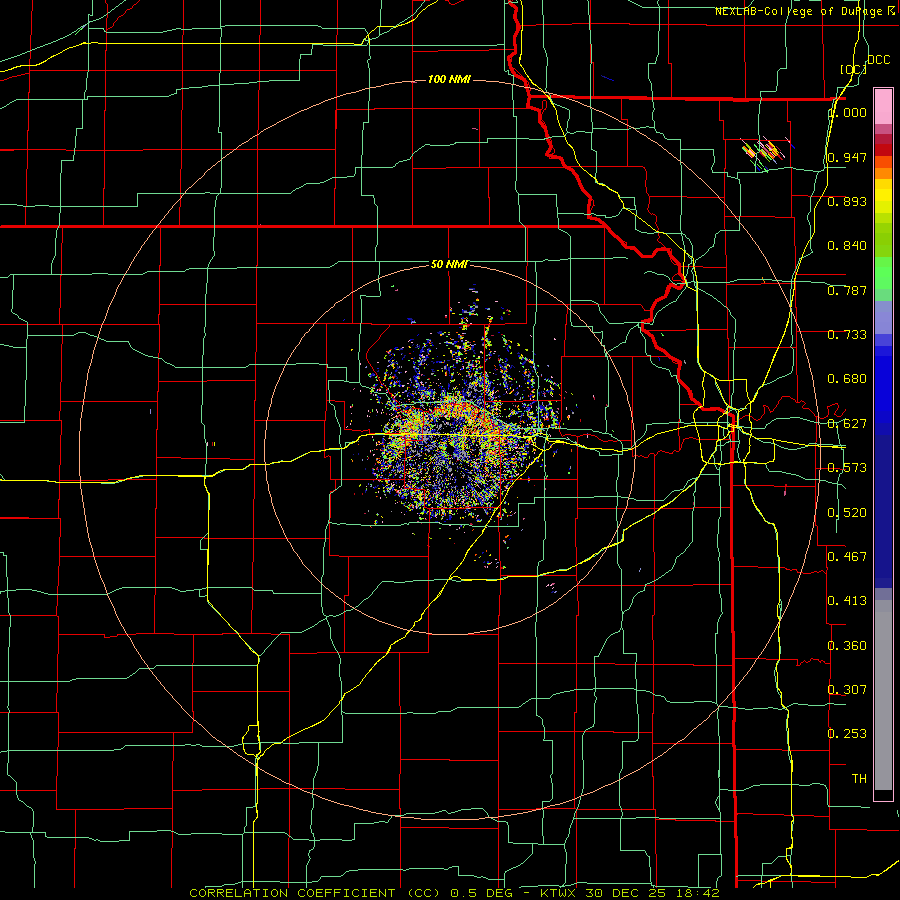900x900 pixels.
Task: Click the 0.680 legend value
Action: (847, 379)
